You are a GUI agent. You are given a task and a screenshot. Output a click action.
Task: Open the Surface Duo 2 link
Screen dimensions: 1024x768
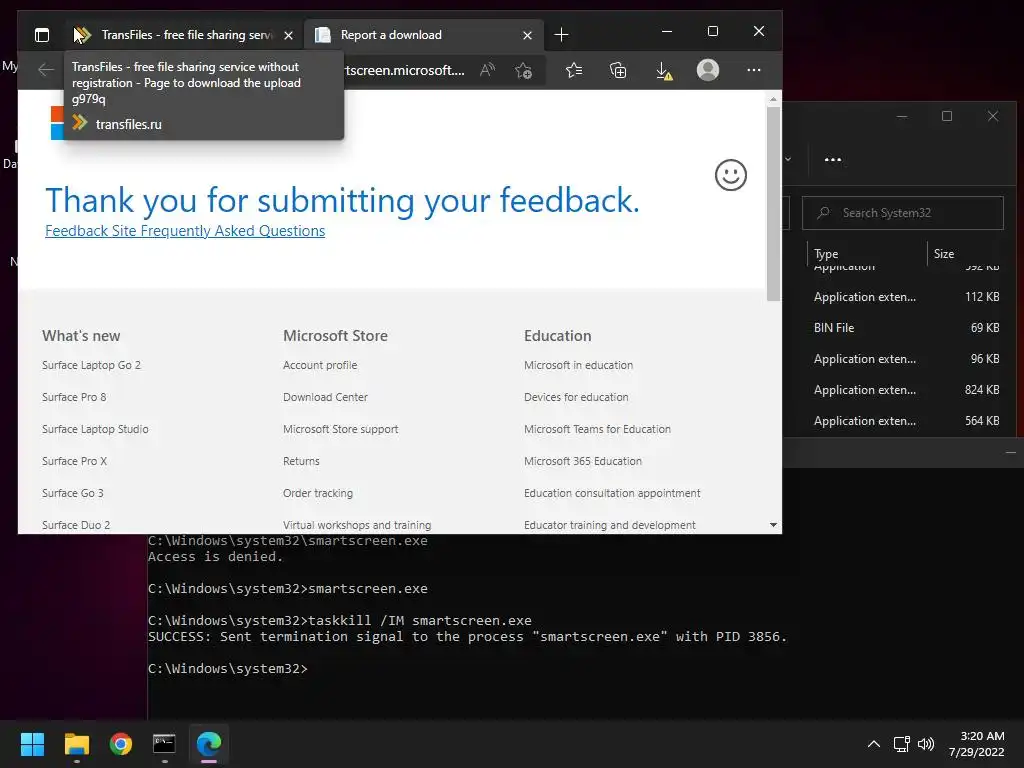click(x=76, y=525)
